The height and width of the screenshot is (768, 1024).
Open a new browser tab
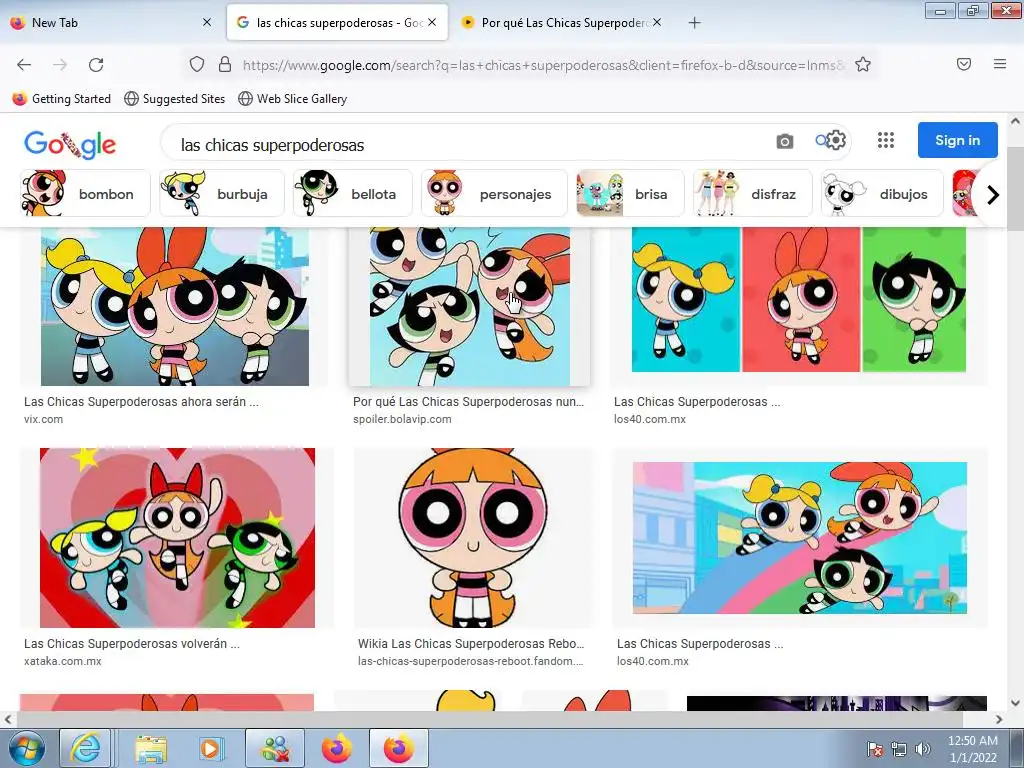[x=694, y=23]
